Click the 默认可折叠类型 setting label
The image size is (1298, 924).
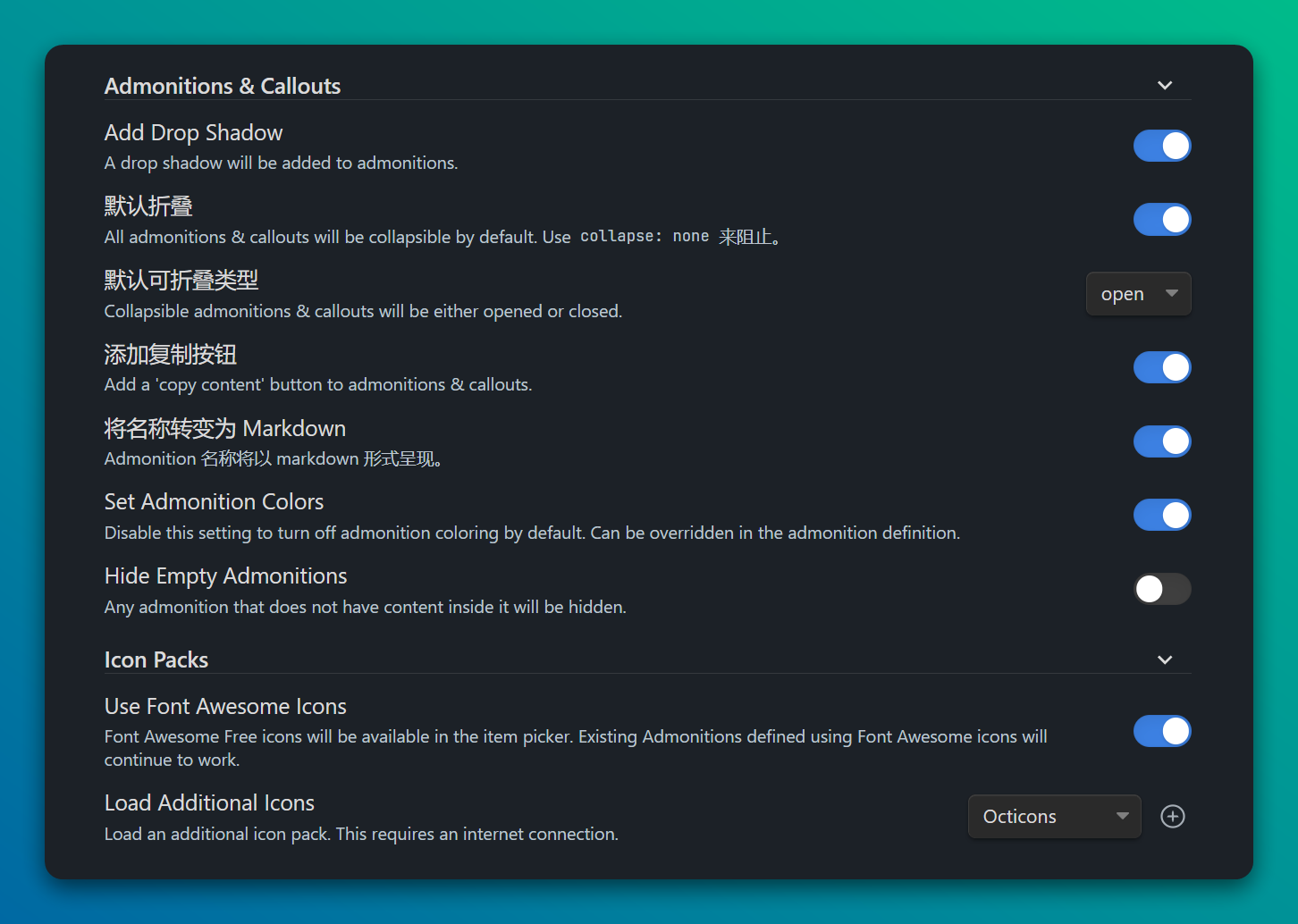tap(181, 281)
